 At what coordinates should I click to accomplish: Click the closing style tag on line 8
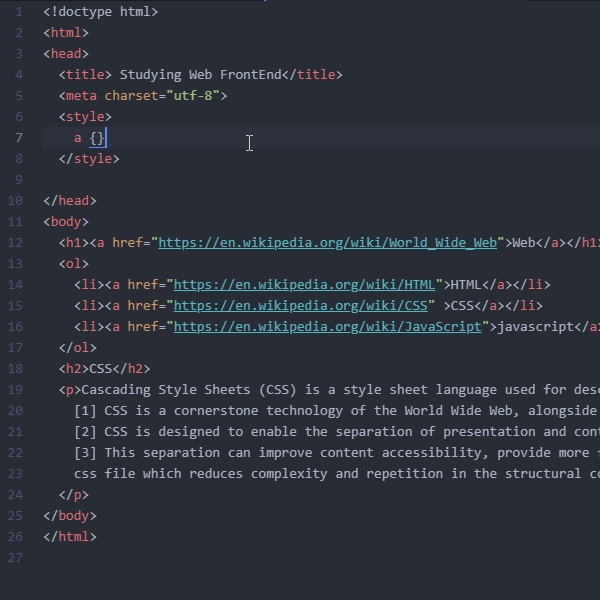tap(89, 159)
